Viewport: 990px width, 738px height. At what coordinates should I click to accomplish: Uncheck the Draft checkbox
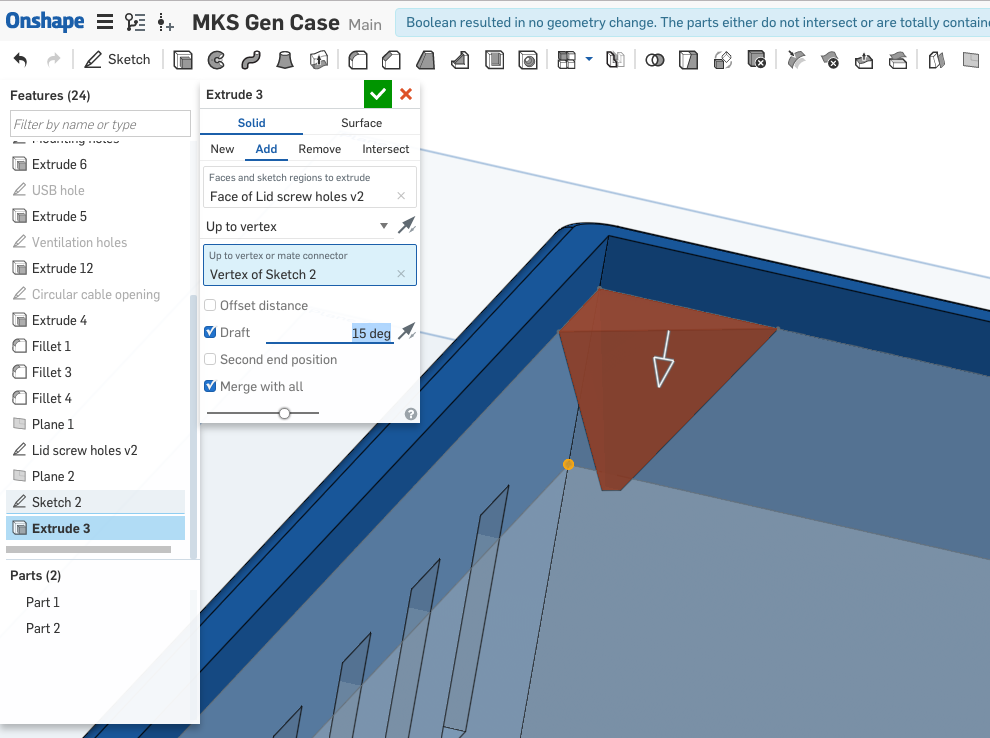(x=210, y=332)
